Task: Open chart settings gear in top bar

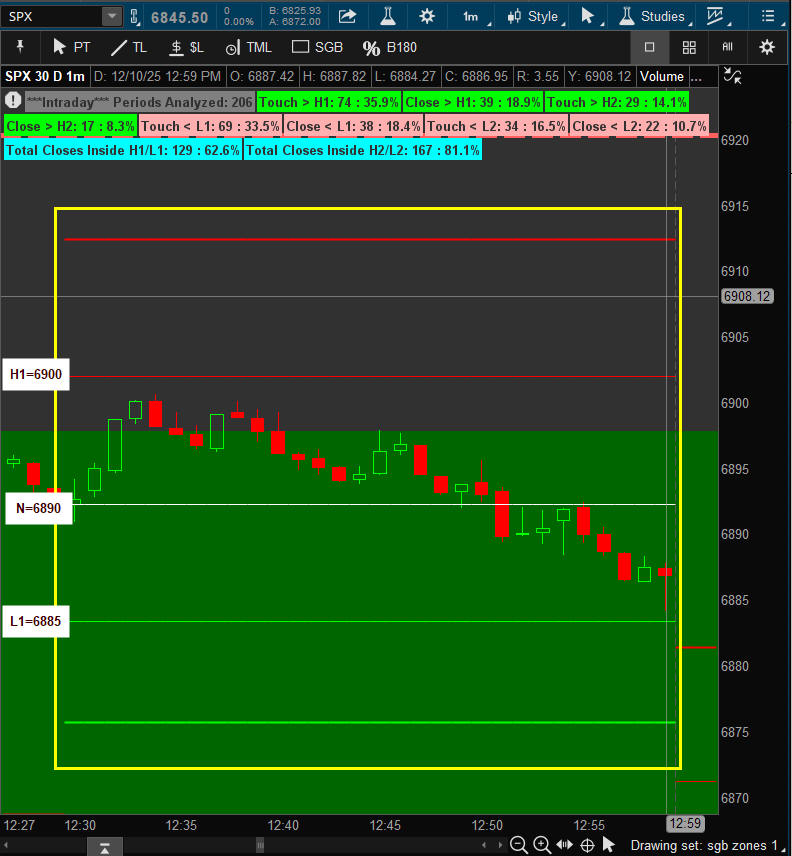Action: (x=427, y=17)
